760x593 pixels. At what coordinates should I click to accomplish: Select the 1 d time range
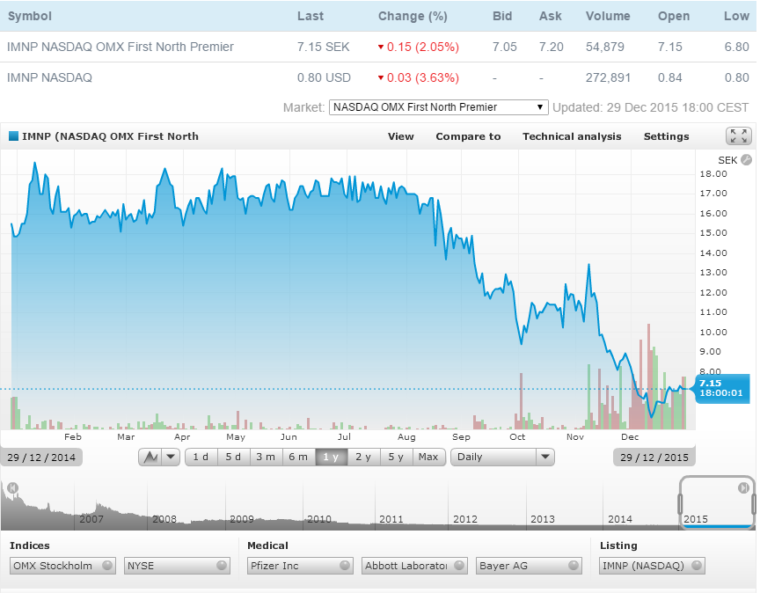[201, 457]
